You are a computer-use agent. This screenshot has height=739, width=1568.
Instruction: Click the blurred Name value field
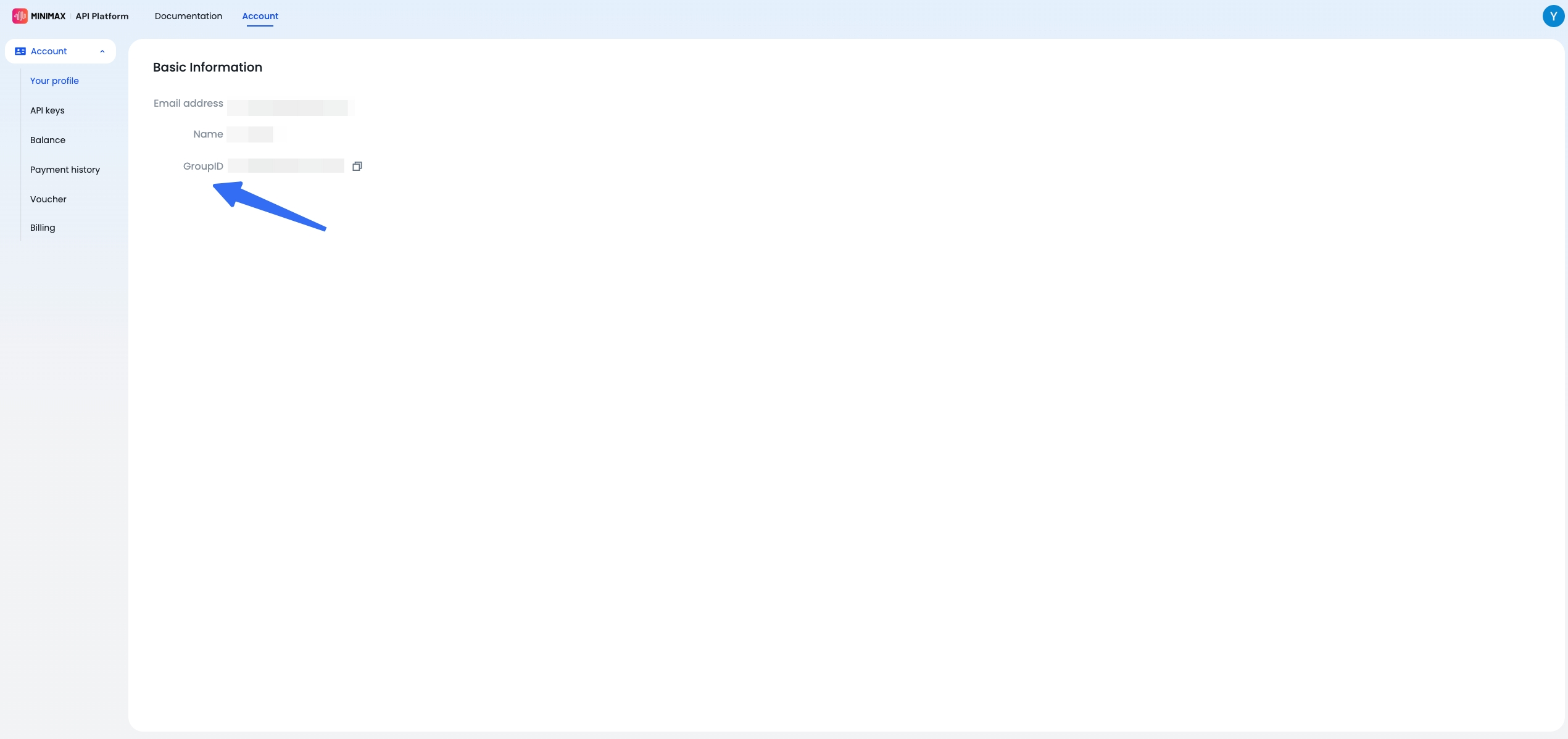[250, 134]
